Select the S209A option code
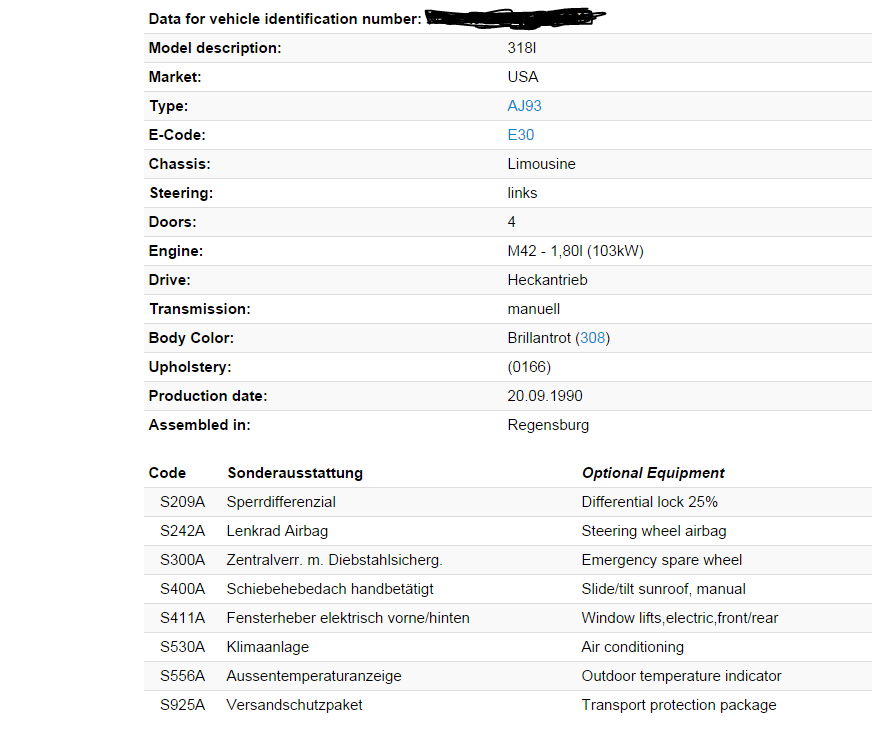The width and height of the screenshot is (888, 729). click(x=182, y=502)
